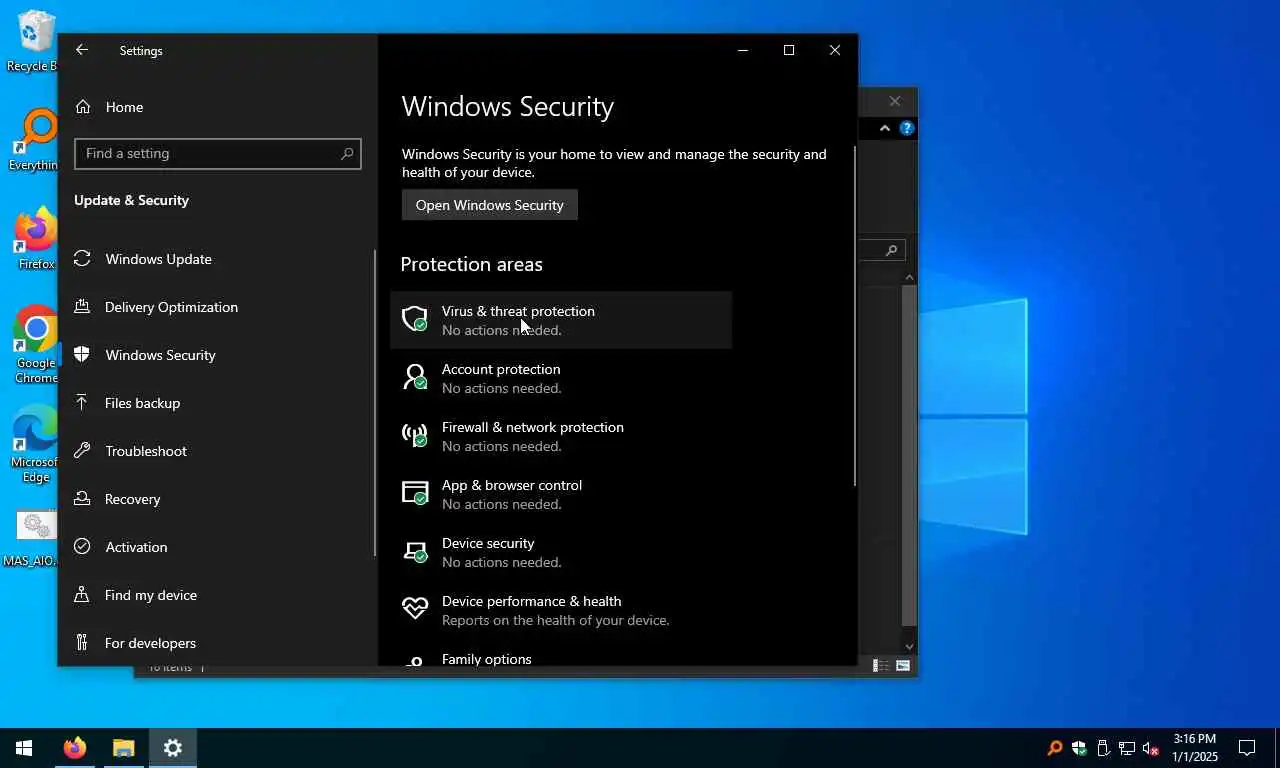Select the Firefox desktop shortcut
The width and height of the screenshot is (1280, 768).
(x=36, y=240)
